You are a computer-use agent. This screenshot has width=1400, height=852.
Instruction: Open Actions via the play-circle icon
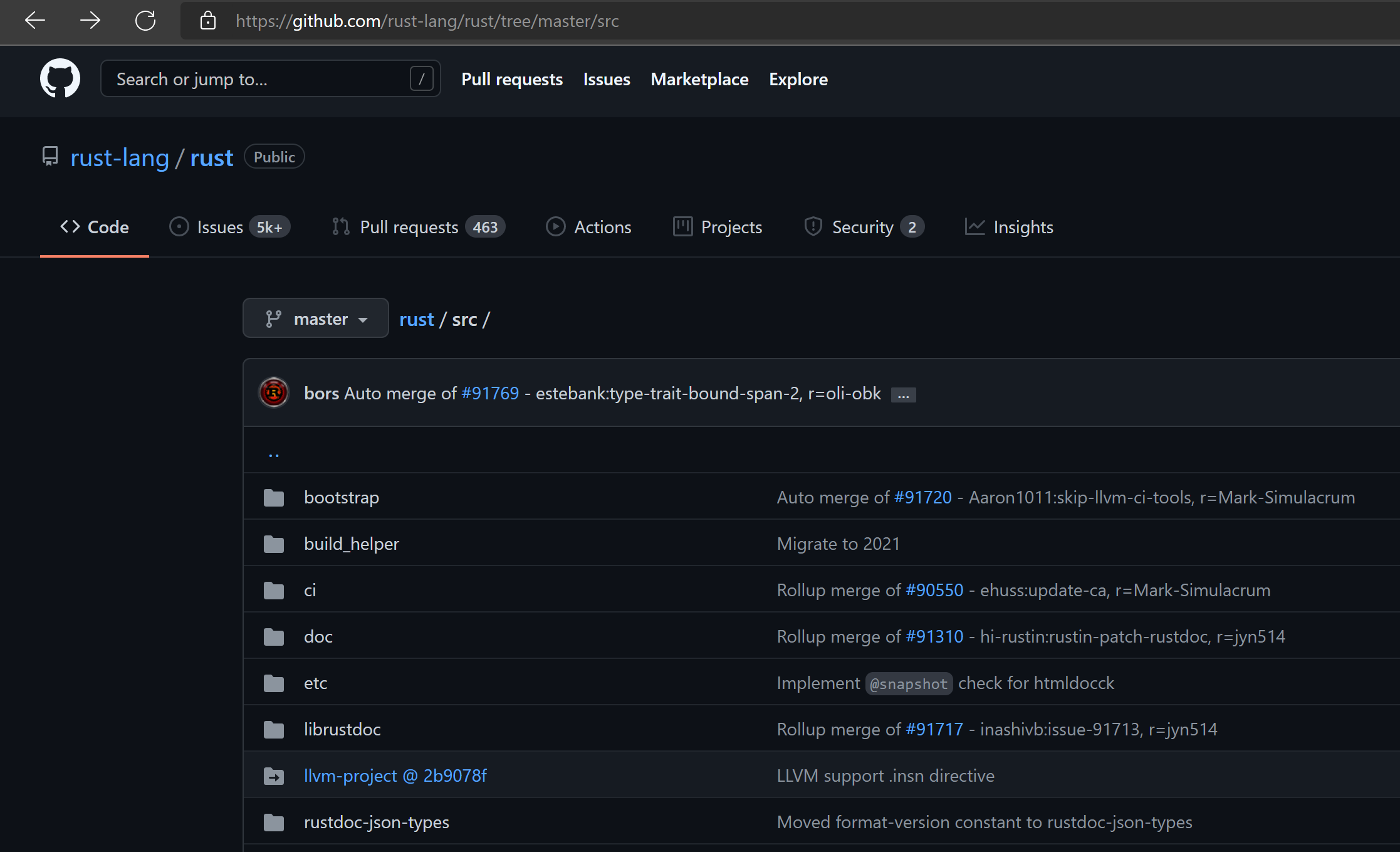pos(555,226)
